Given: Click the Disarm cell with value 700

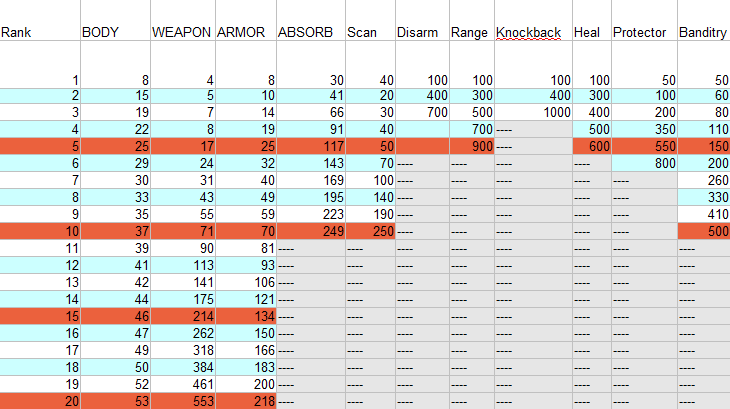Looking at the screenshot, I should point(421,112).
